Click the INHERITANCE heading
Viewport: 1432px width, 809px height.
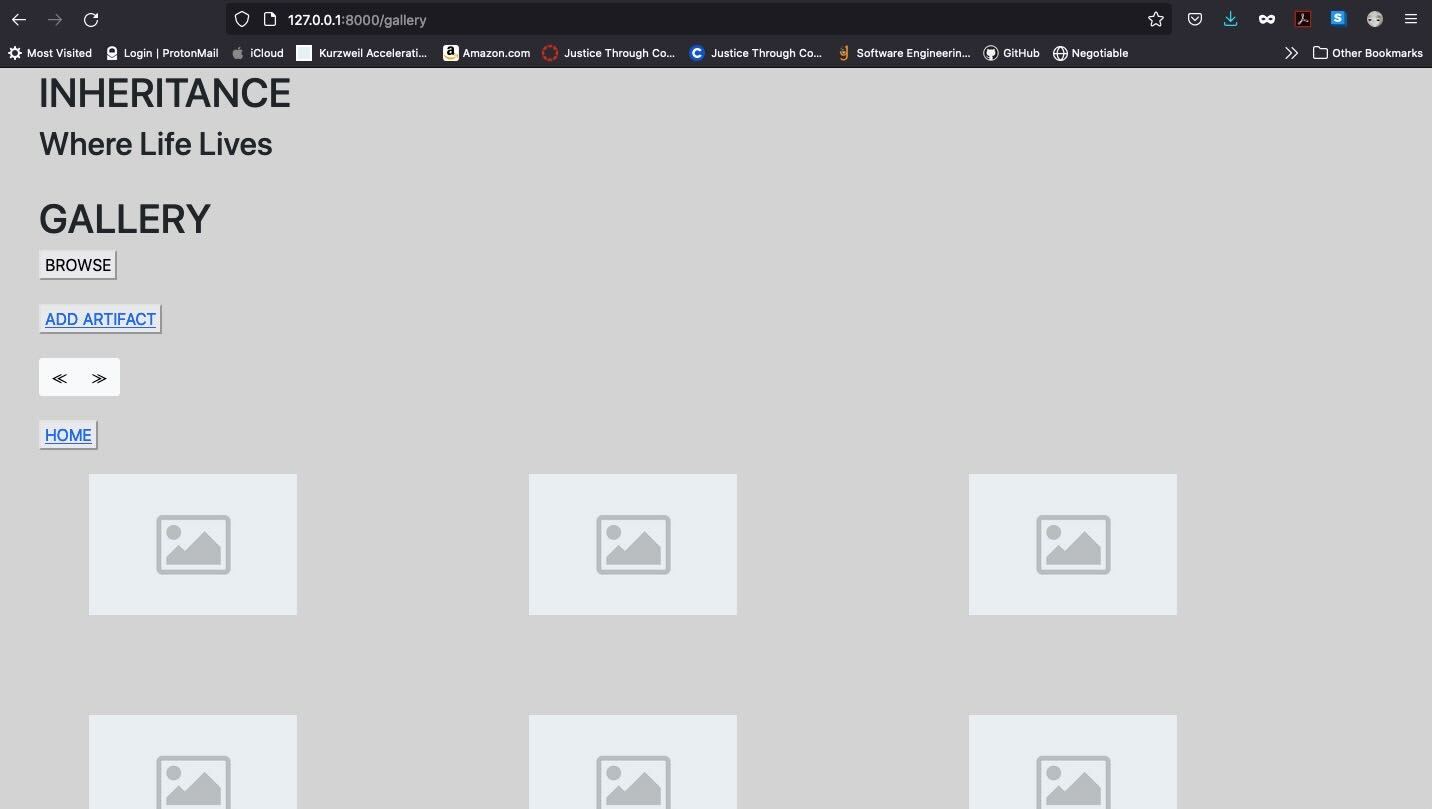click(x=165, y=93)
